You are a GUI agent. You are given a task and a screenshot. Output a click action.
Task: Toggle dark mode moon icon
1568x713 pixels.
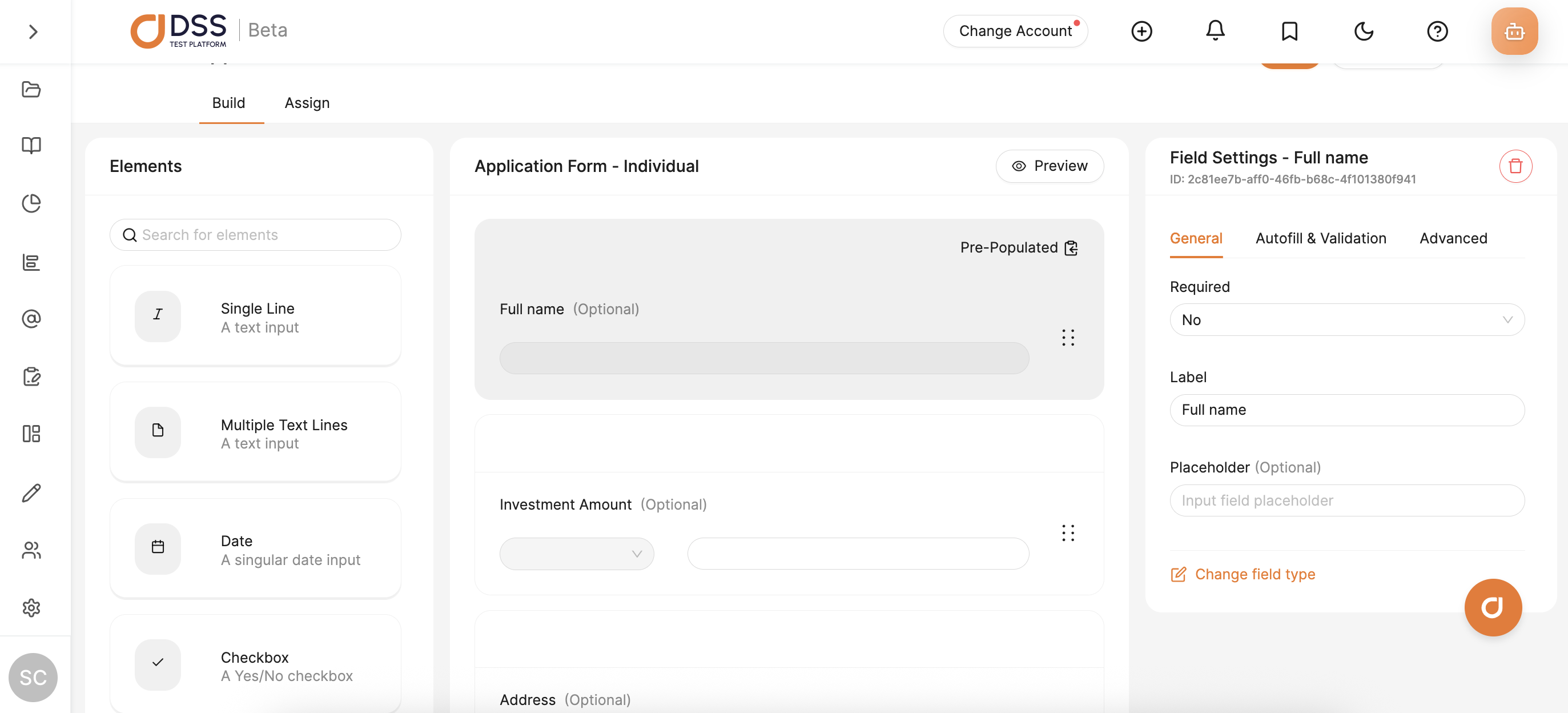pos(1363,30)
